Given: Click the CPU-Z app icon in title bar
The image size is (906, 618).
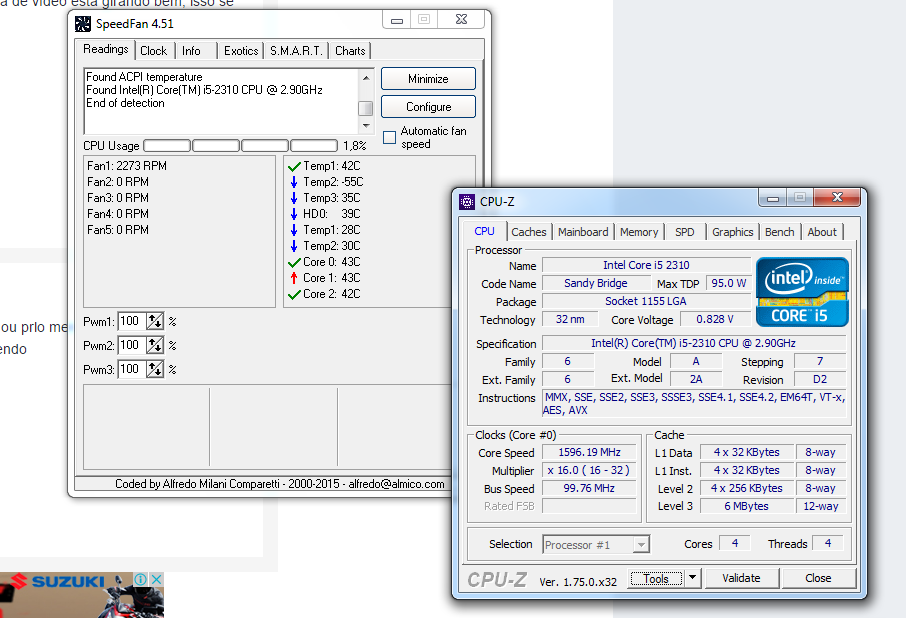Looking at the screenshot, I should (467, 202).
